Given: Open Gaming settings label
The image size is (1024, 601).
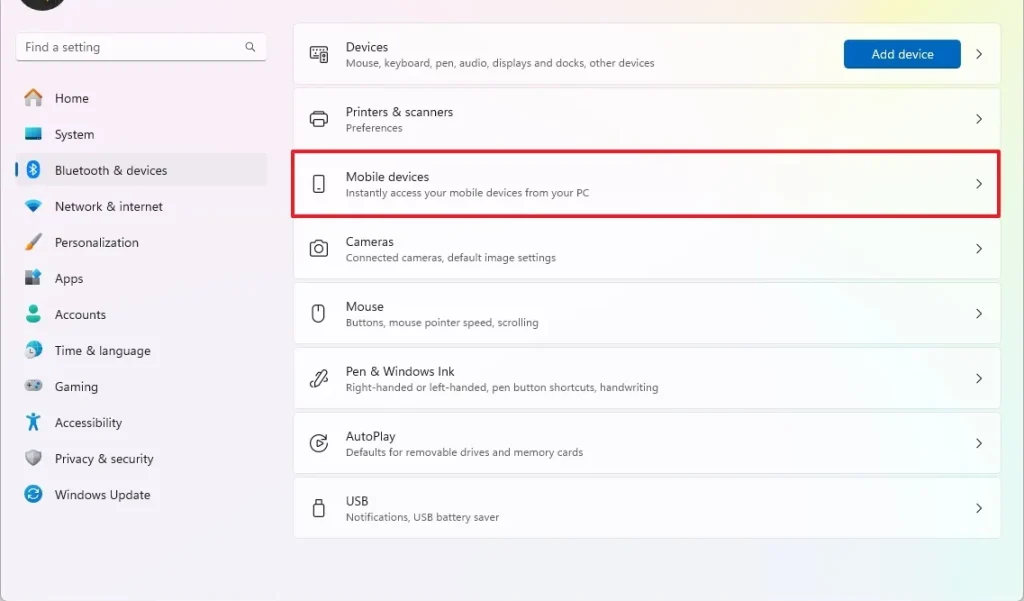Looking at the screenshot, I should coord(76,387).
